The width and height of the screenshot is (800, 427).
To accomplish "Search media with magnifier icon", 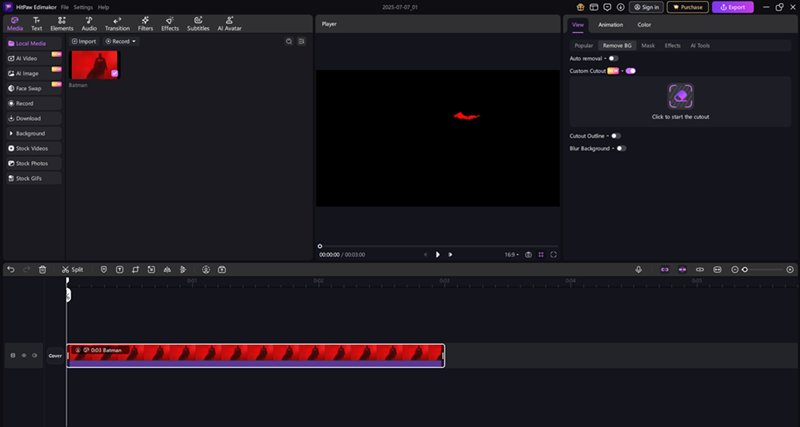I will [289, 41].
